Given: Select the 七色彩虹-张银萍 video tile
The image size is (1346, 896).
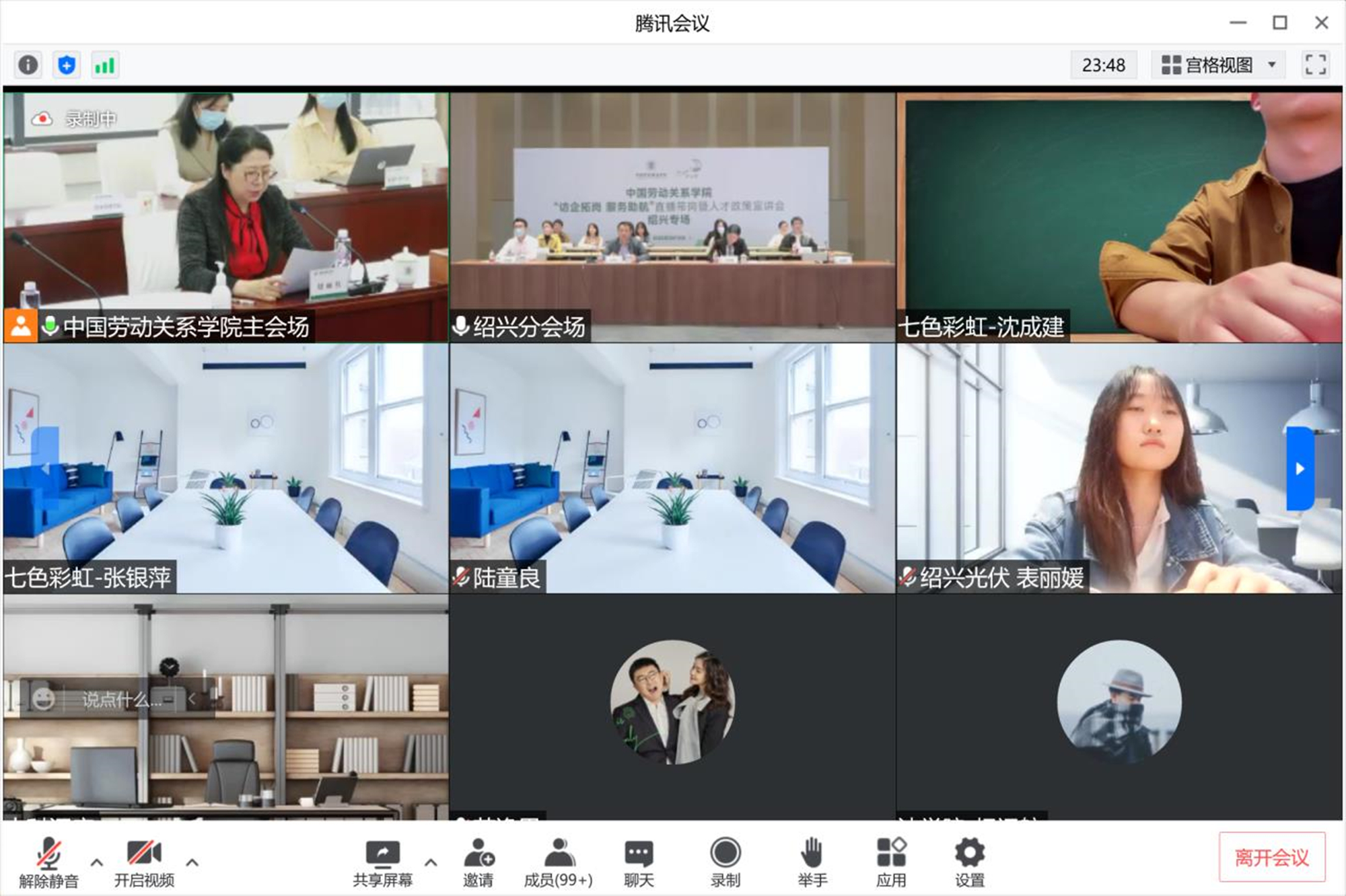Looking at the screenshot, I should [226, 468].
